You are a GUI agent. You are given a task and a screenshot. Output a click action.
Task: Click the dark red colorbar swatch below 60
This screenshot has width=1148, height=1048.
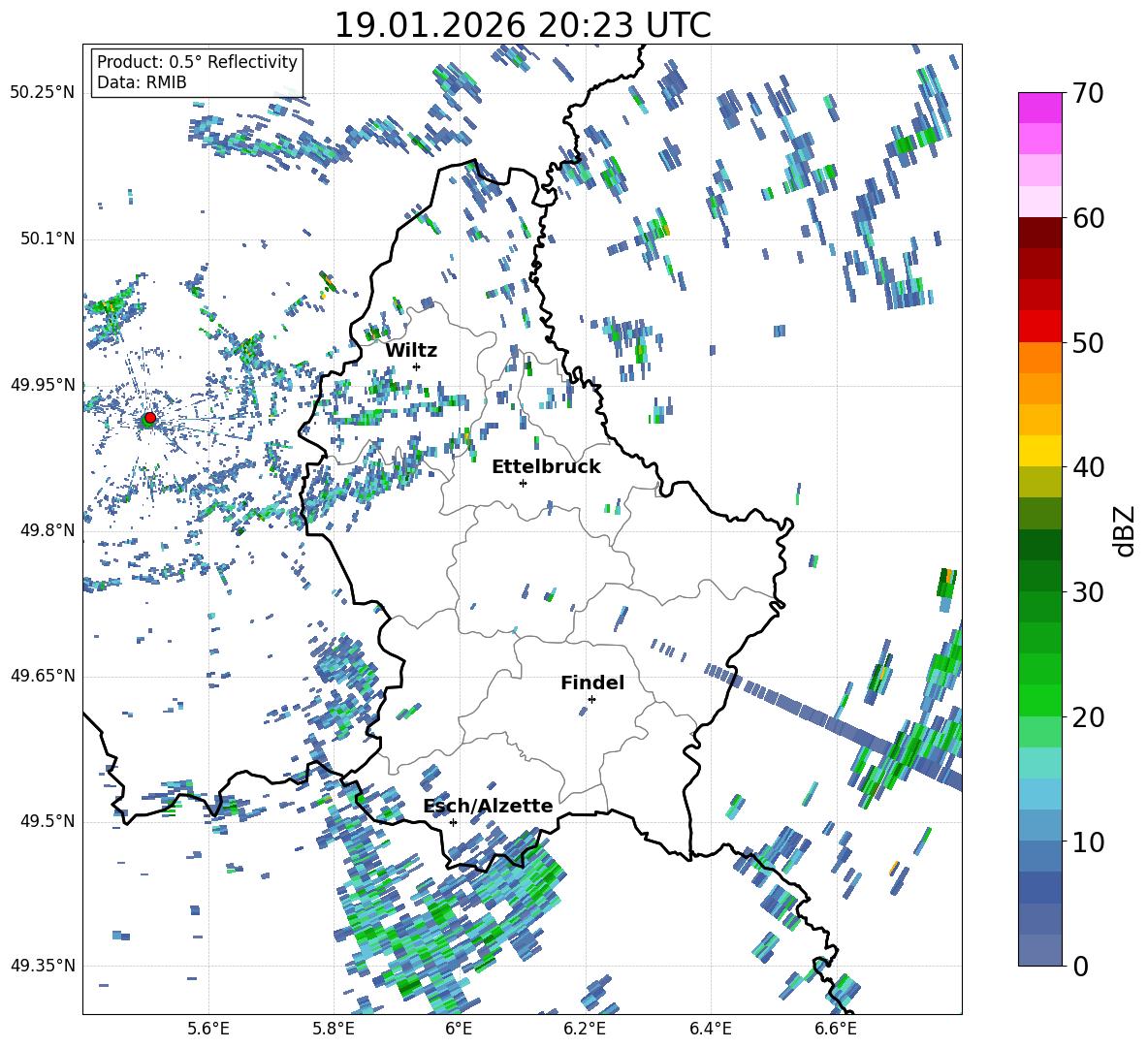[1039, 233]
